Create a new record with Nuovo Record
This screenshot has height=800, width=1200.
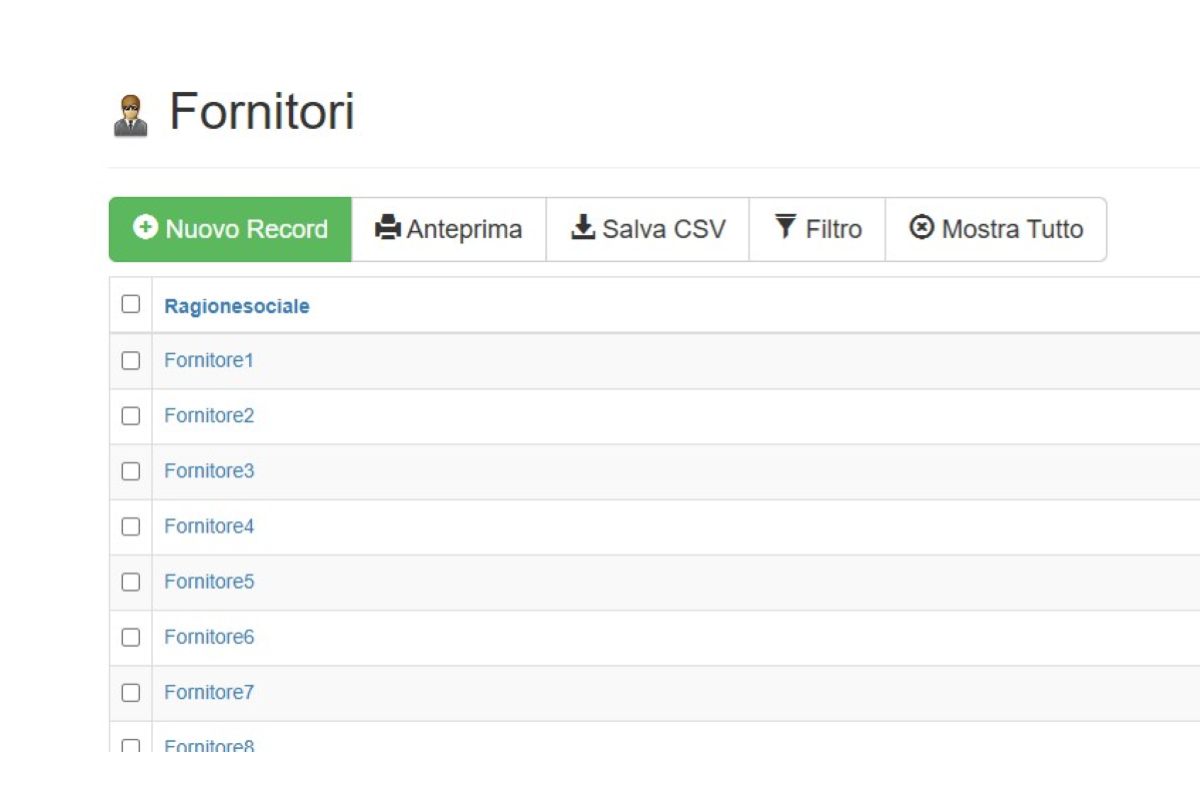230,229
